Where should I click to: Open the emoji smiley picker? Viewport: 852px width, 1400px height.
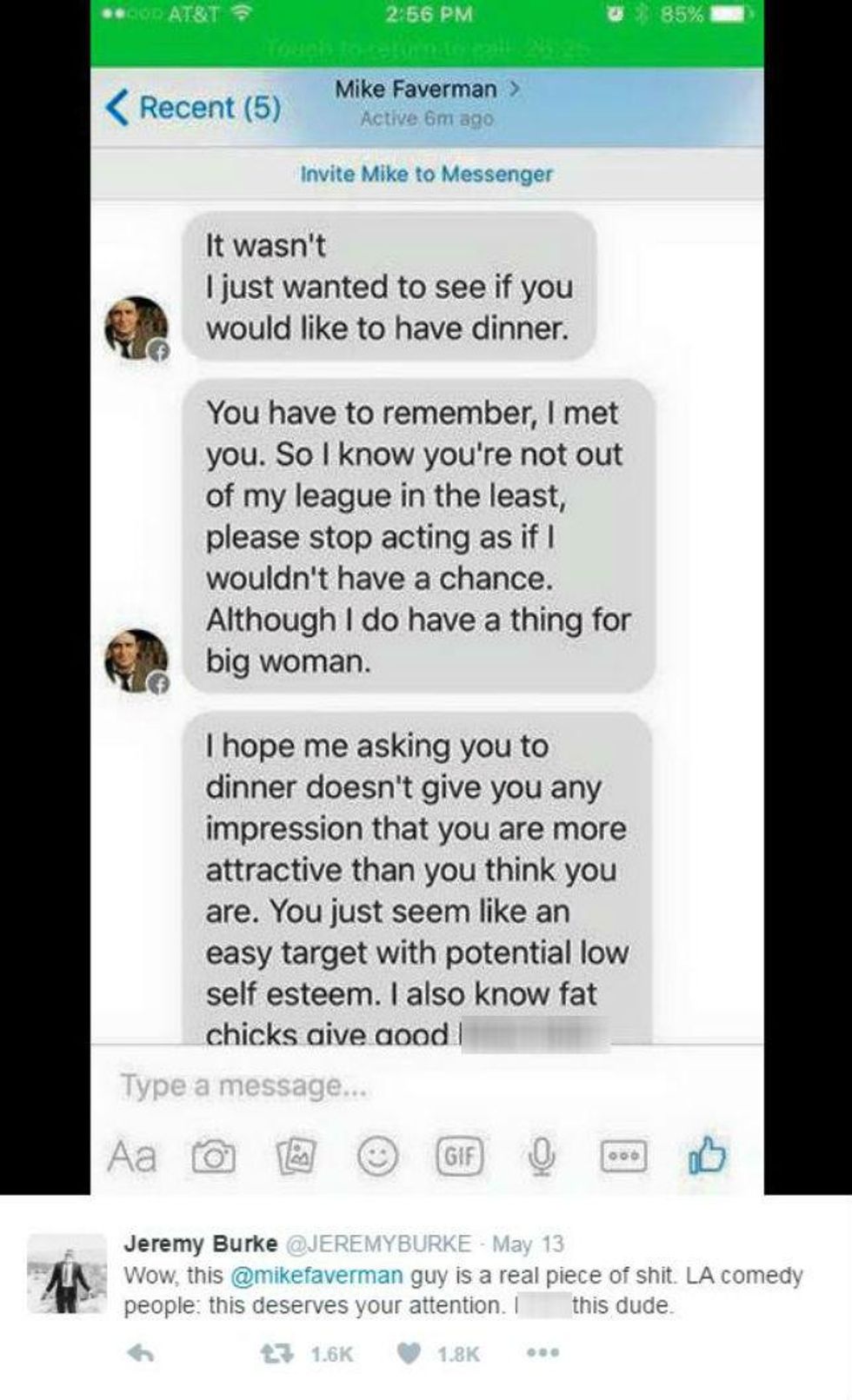(378, 1157)
